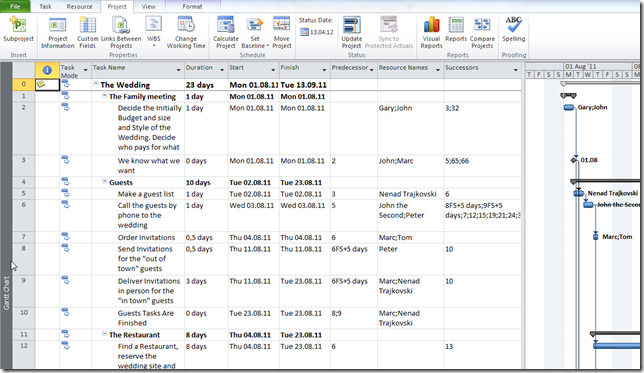The height and width of the screenshot is (373, 644).
Task: Click milestone diamond labeled 01.08 in Gantt
Action: point(574,160)
